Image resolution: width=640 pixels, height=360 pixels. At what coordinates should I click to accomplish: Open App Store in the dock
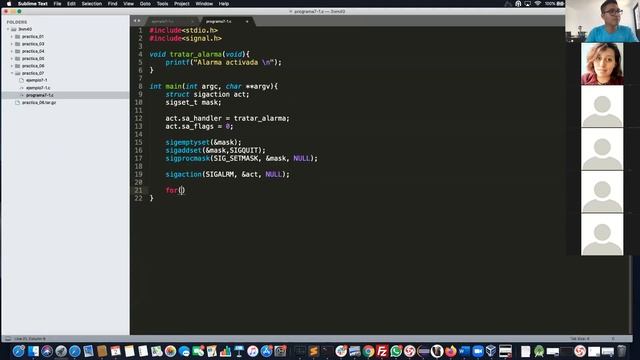(267, 351)
